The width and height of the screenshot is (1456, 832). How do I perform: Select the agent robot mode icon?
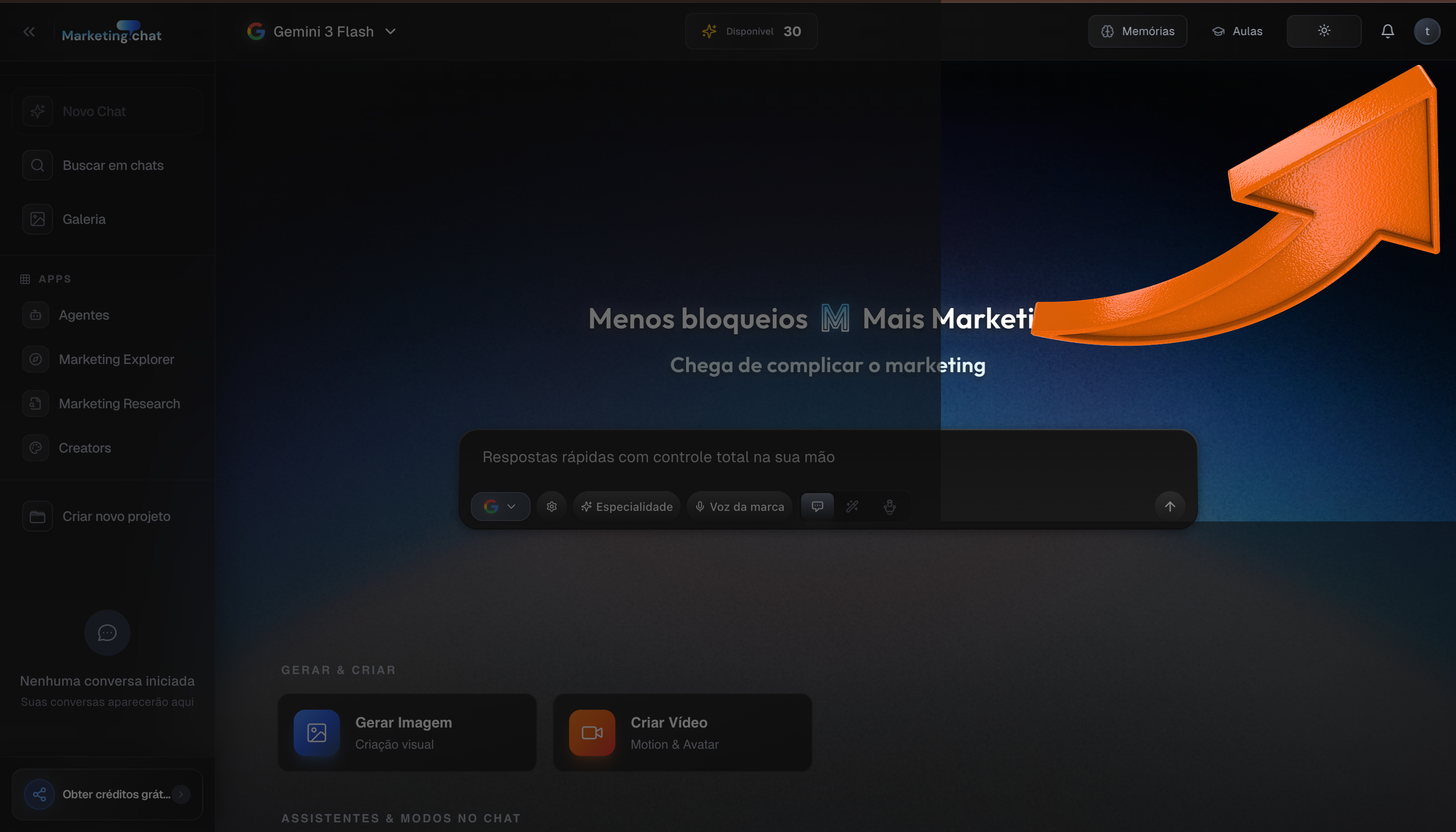point(889,507)
